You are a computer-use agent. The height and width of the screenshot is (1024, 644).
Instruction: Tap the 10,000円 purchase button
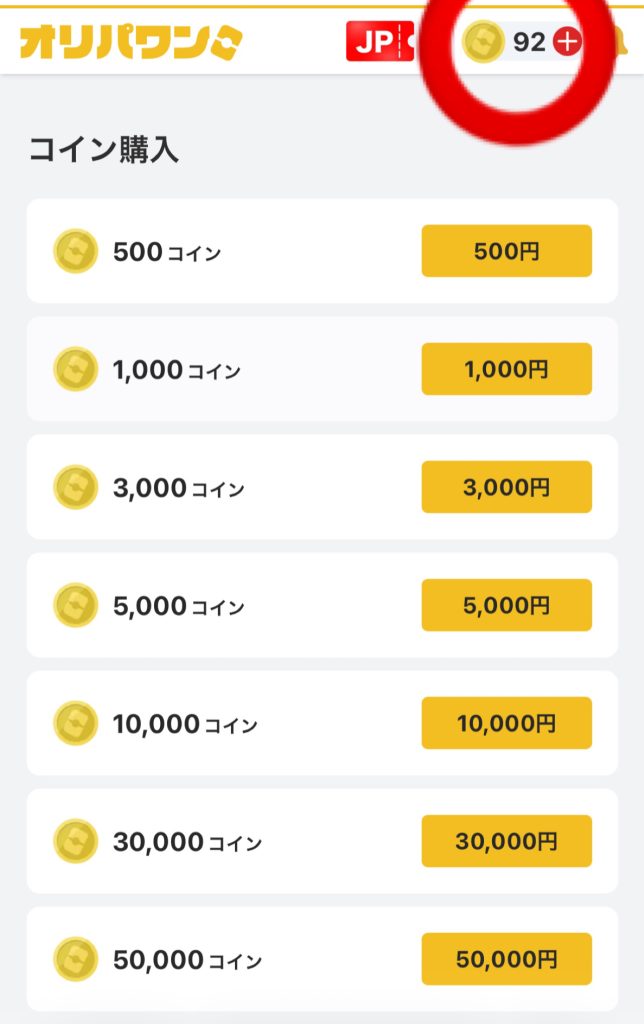coord(506,723)
